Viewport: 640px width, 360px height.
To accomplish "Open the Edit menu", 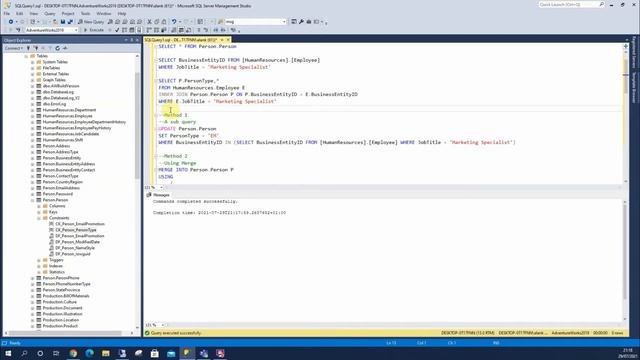I will (x=20, y=13).
